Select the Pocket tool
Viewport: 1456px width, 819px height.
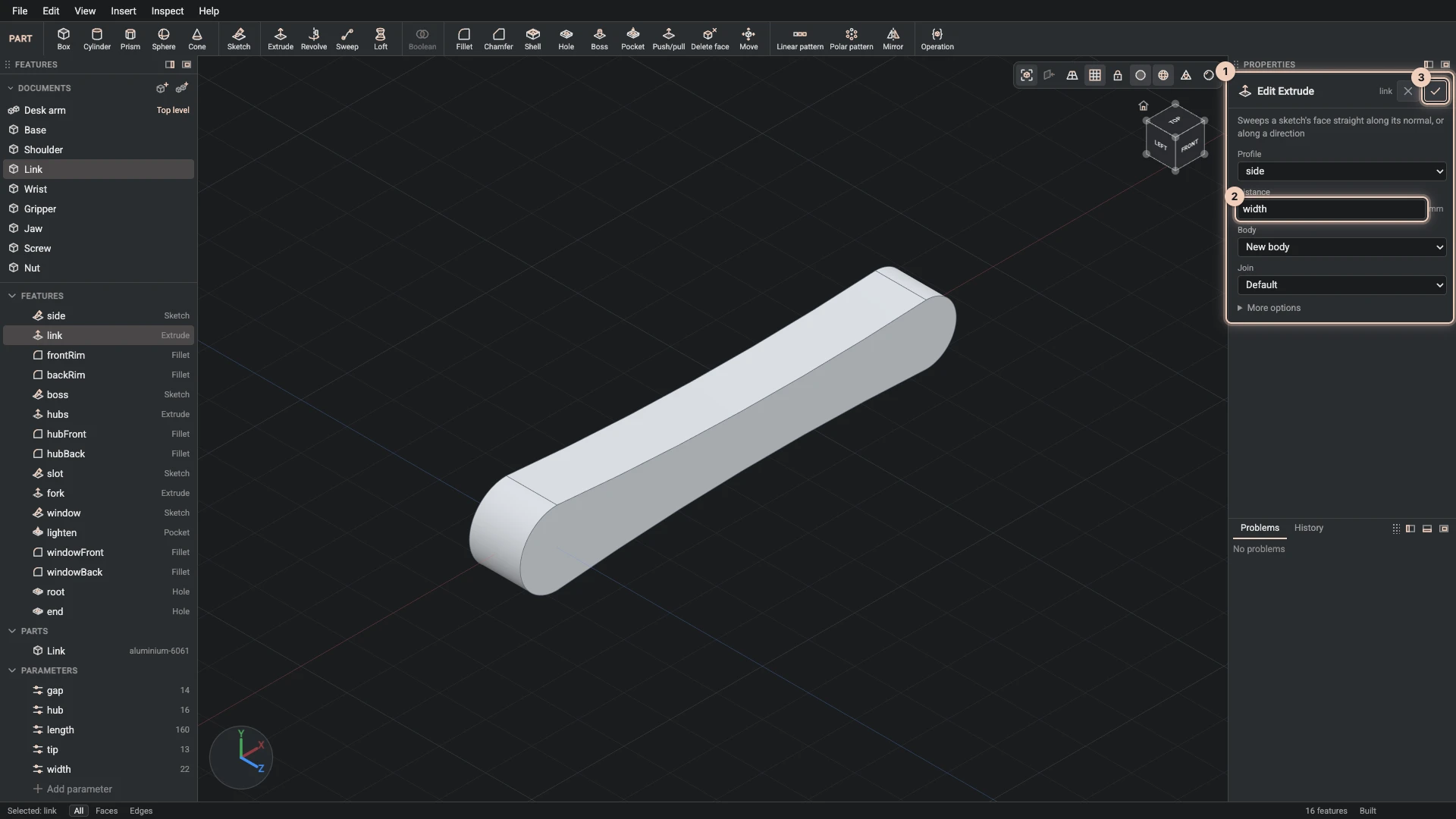(x=633, y=39)
